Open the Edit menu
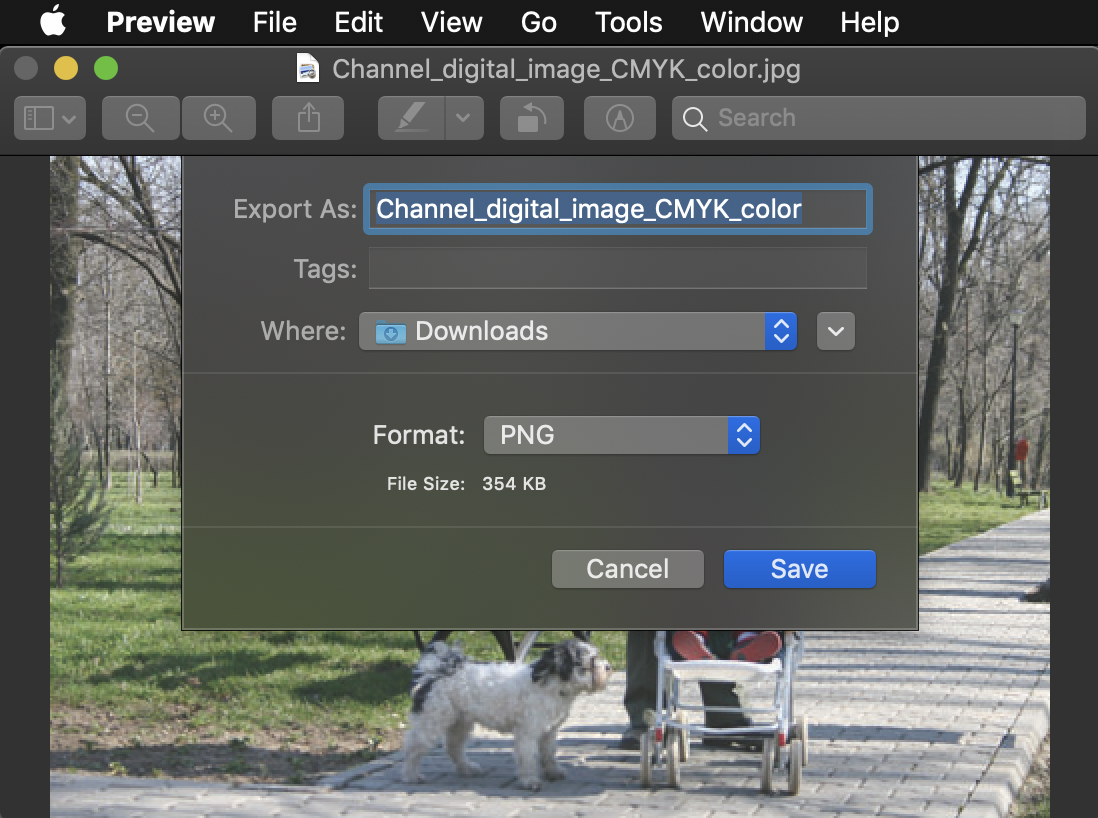 coord(359,22)
